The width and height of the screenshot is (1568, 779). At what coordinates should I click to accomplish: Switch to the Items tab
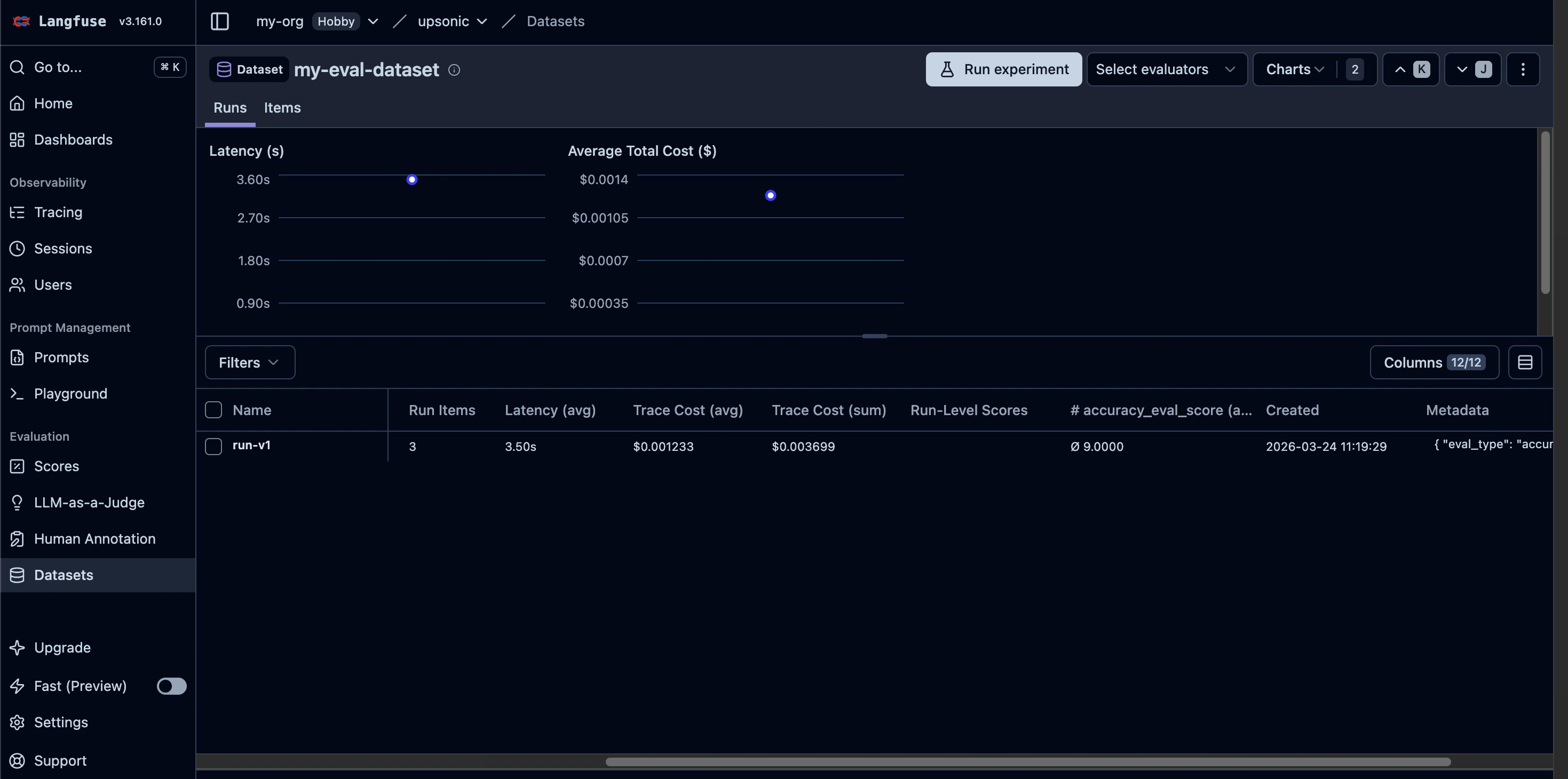282,108
